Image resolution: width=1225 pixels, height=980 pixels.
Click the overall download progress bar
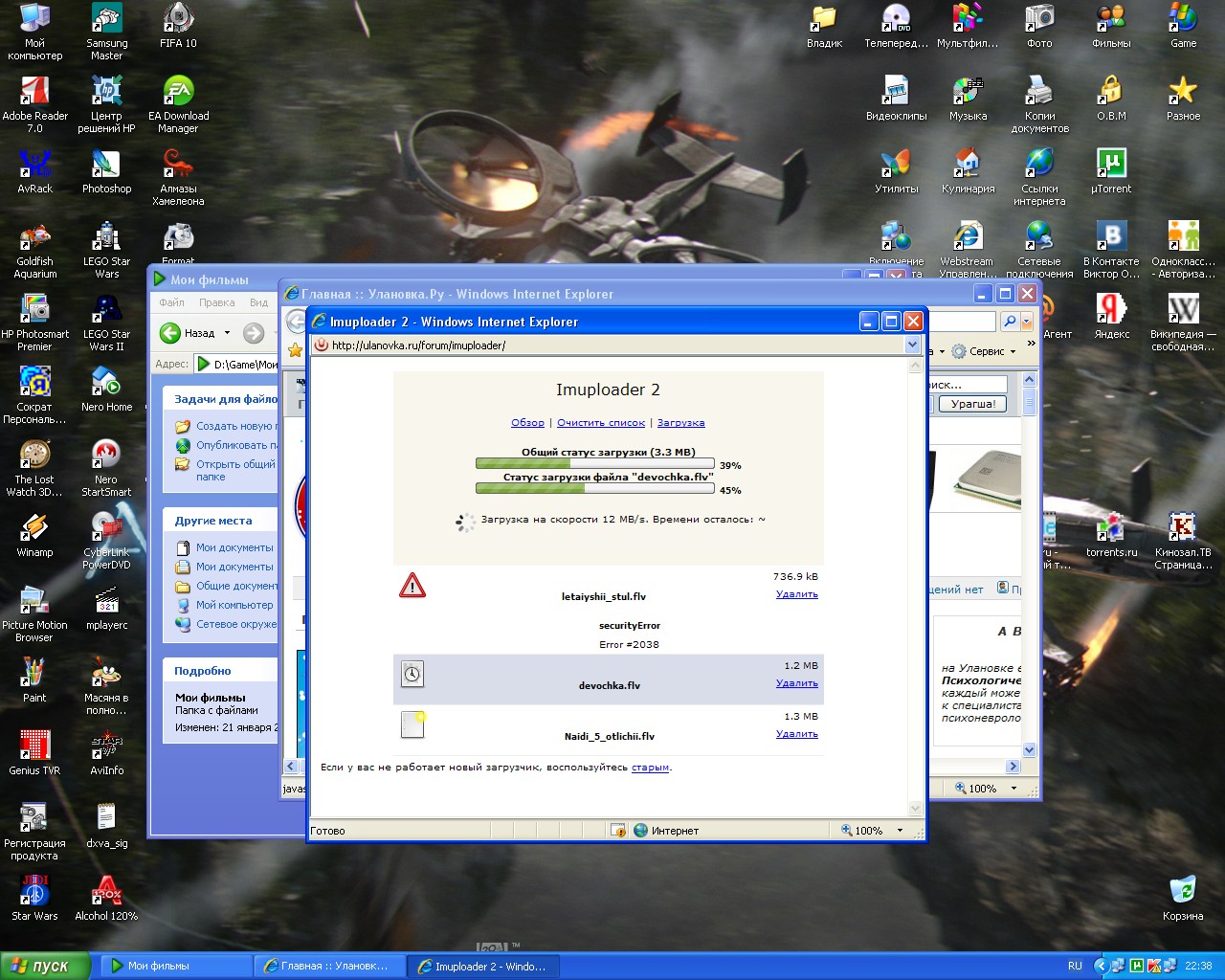click(593, 463)
